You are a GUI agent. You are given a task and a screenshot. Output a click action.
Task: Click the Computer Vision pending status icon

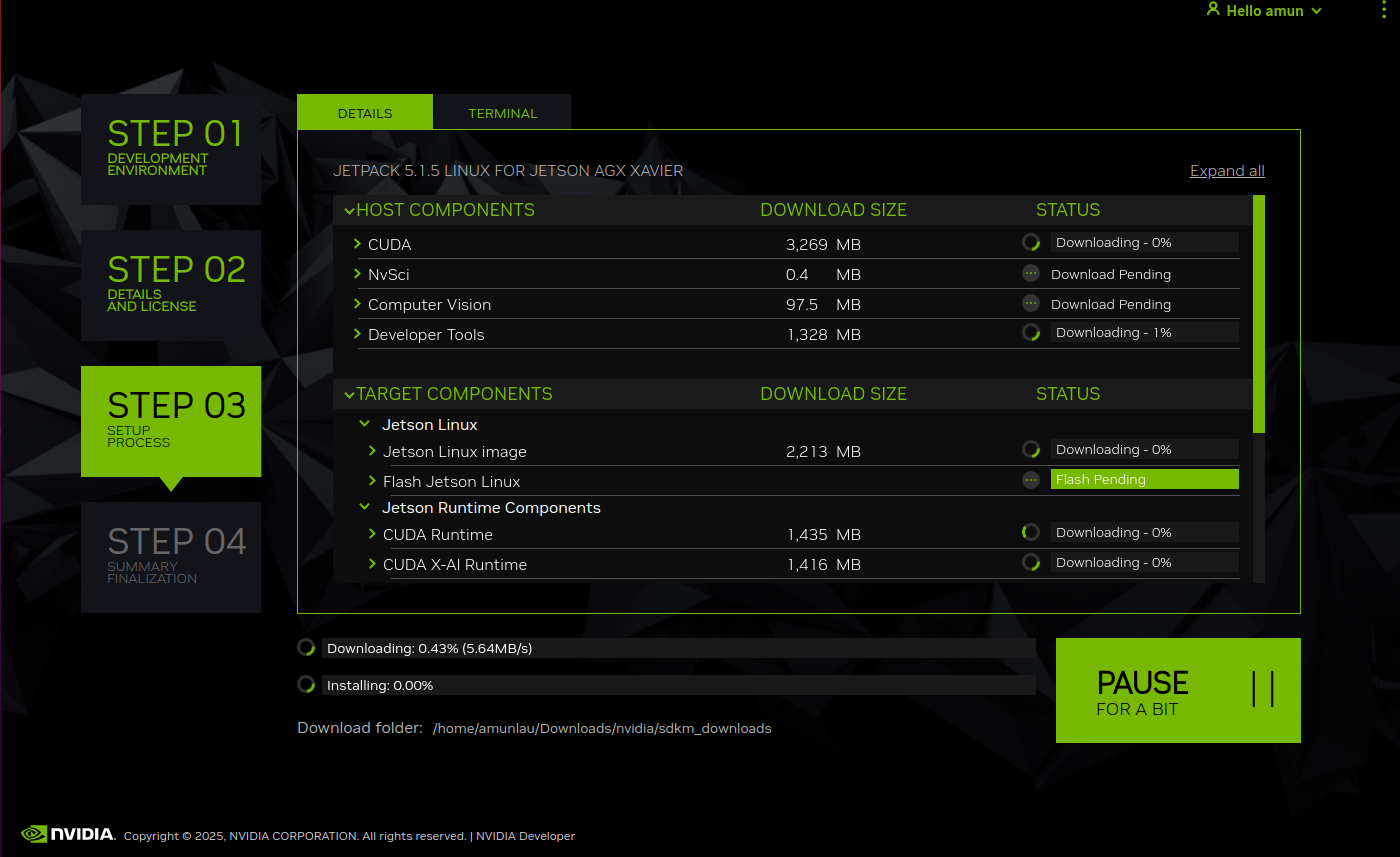[1031, 303]
